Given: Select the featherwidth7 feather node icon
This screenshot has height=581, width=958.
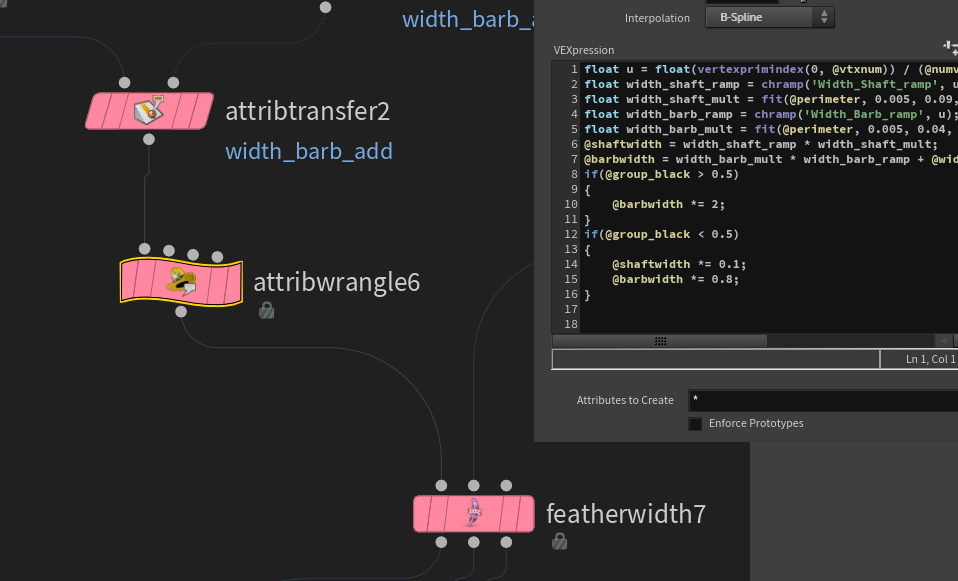Looking at the screenshot, I should pos(474,513).
